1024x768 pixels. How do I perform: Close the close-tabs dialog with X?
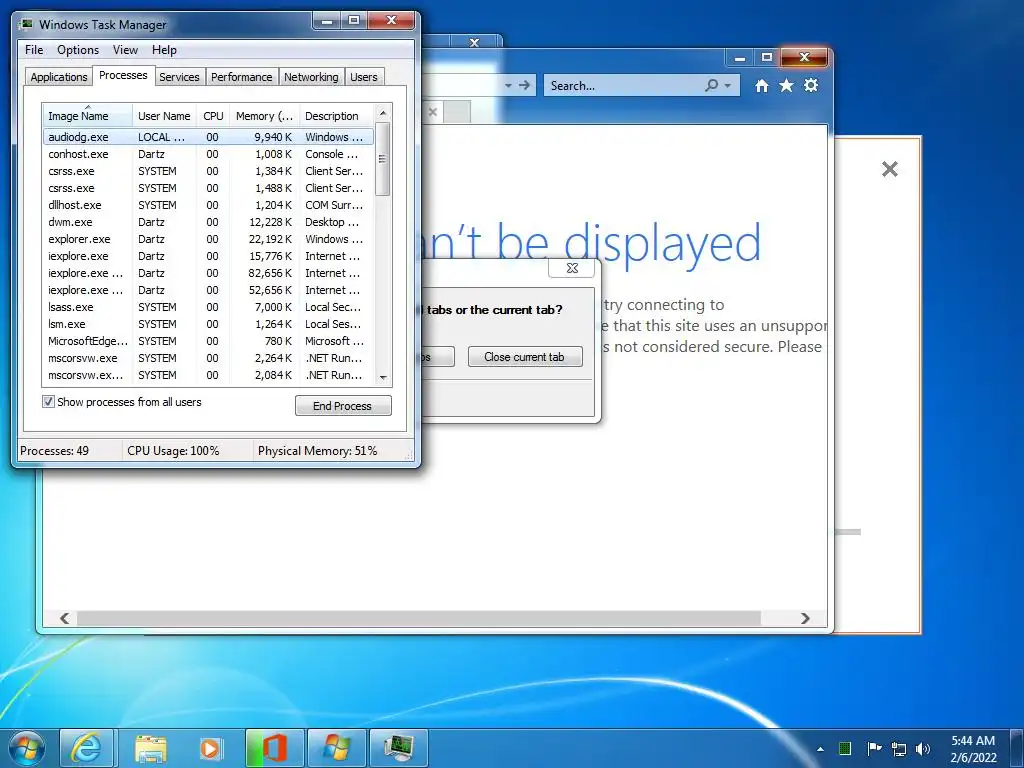[x=571, y=268]
